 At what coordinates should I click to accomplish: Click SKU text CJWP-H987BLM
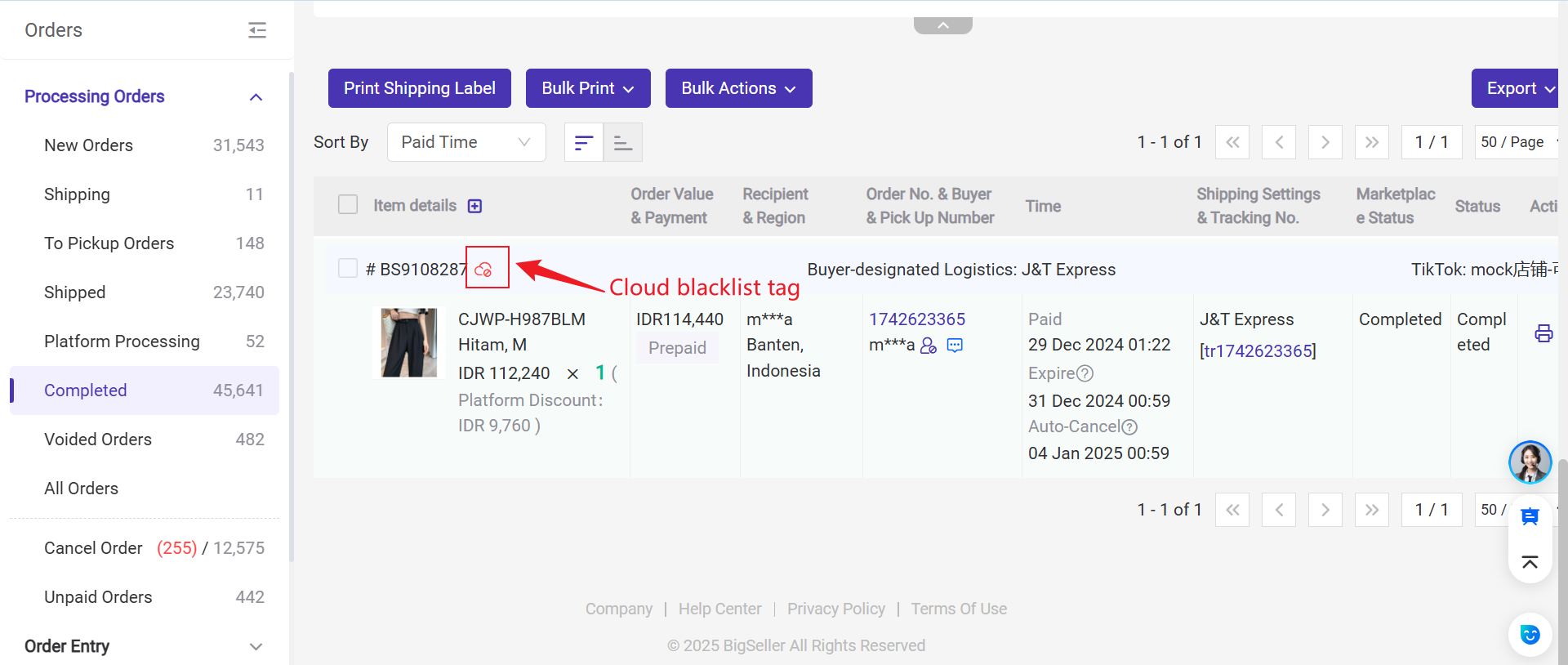pos(522,319)
